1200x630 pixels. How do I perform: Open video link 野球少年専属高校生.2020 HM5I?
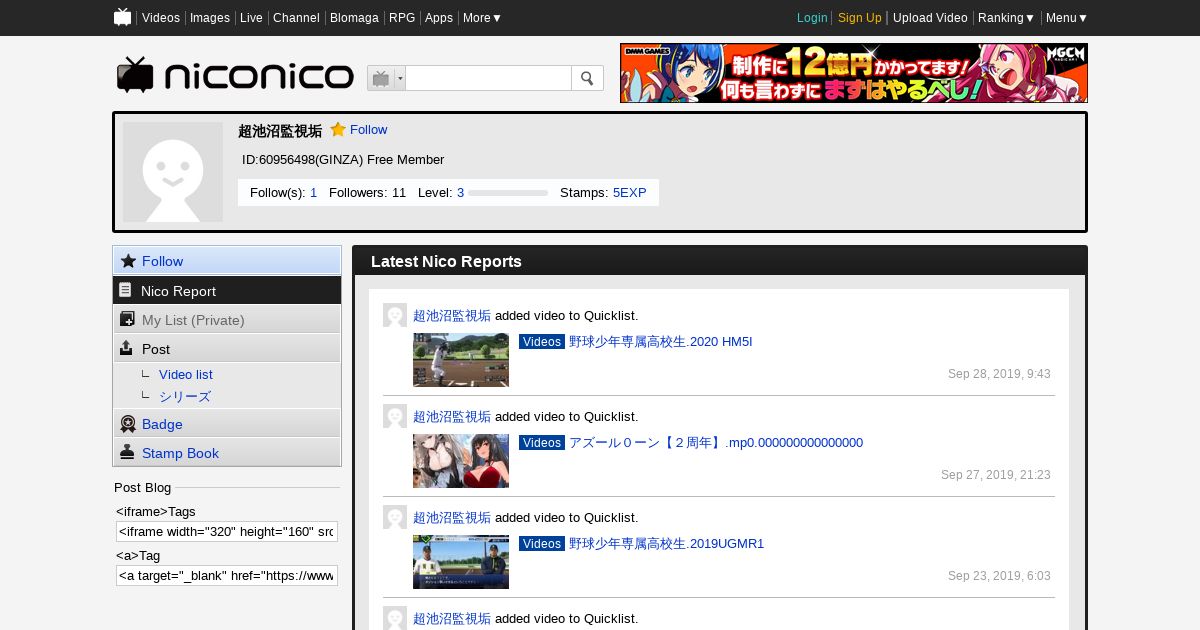tap(660, 342)
